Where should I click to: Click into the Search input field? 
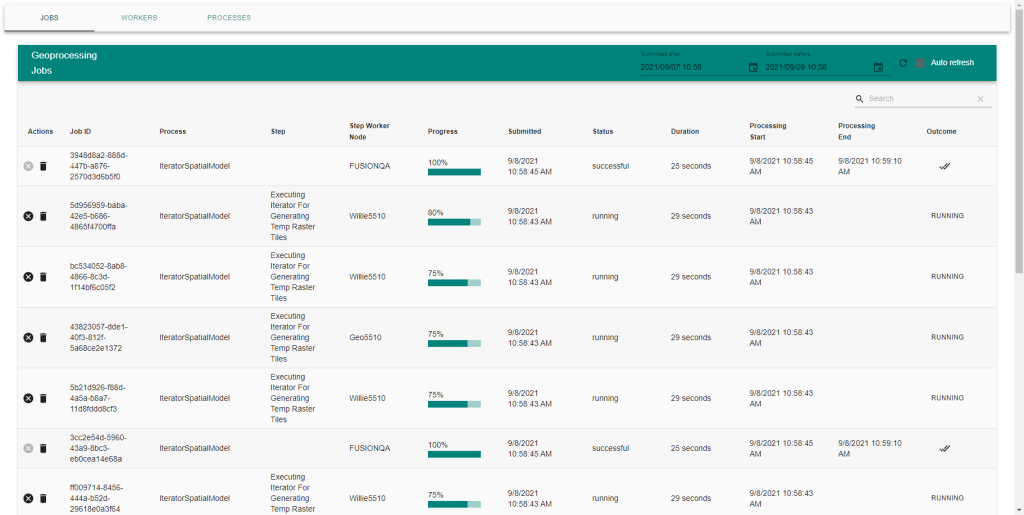click(x=918, y=99)
